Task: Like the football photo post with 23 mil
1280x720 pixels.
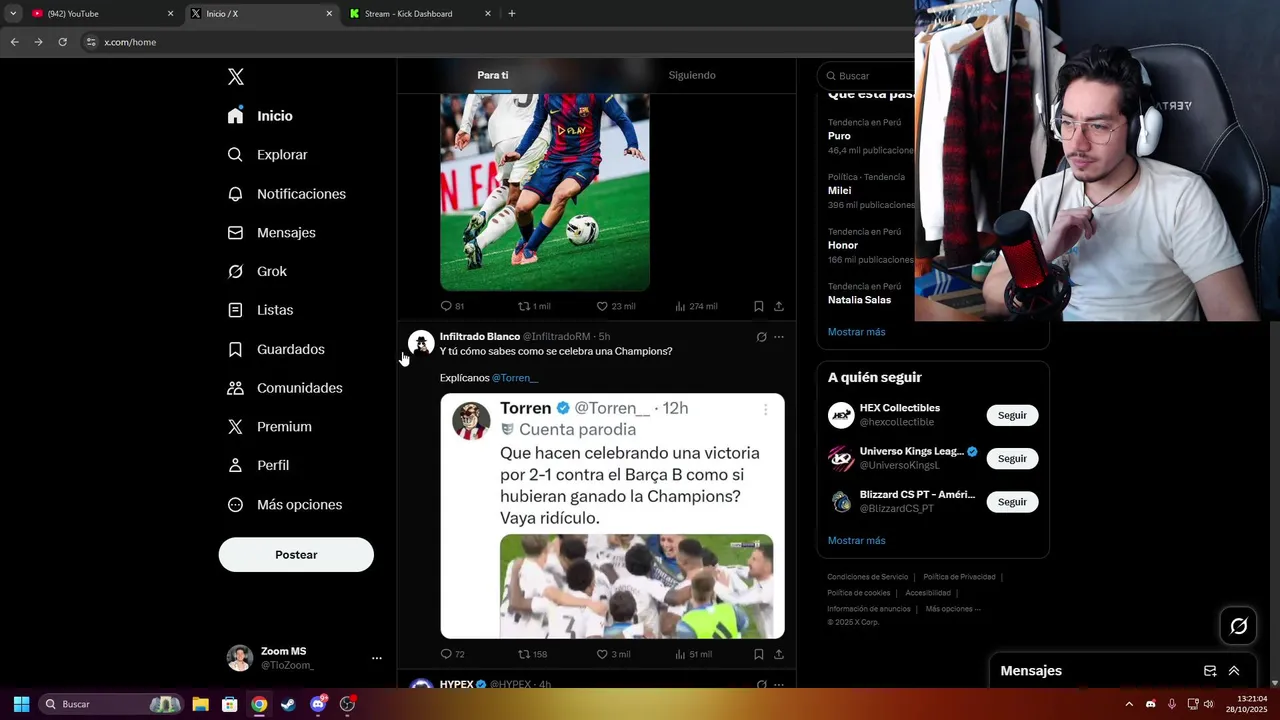Action: [x=615, y=306]
